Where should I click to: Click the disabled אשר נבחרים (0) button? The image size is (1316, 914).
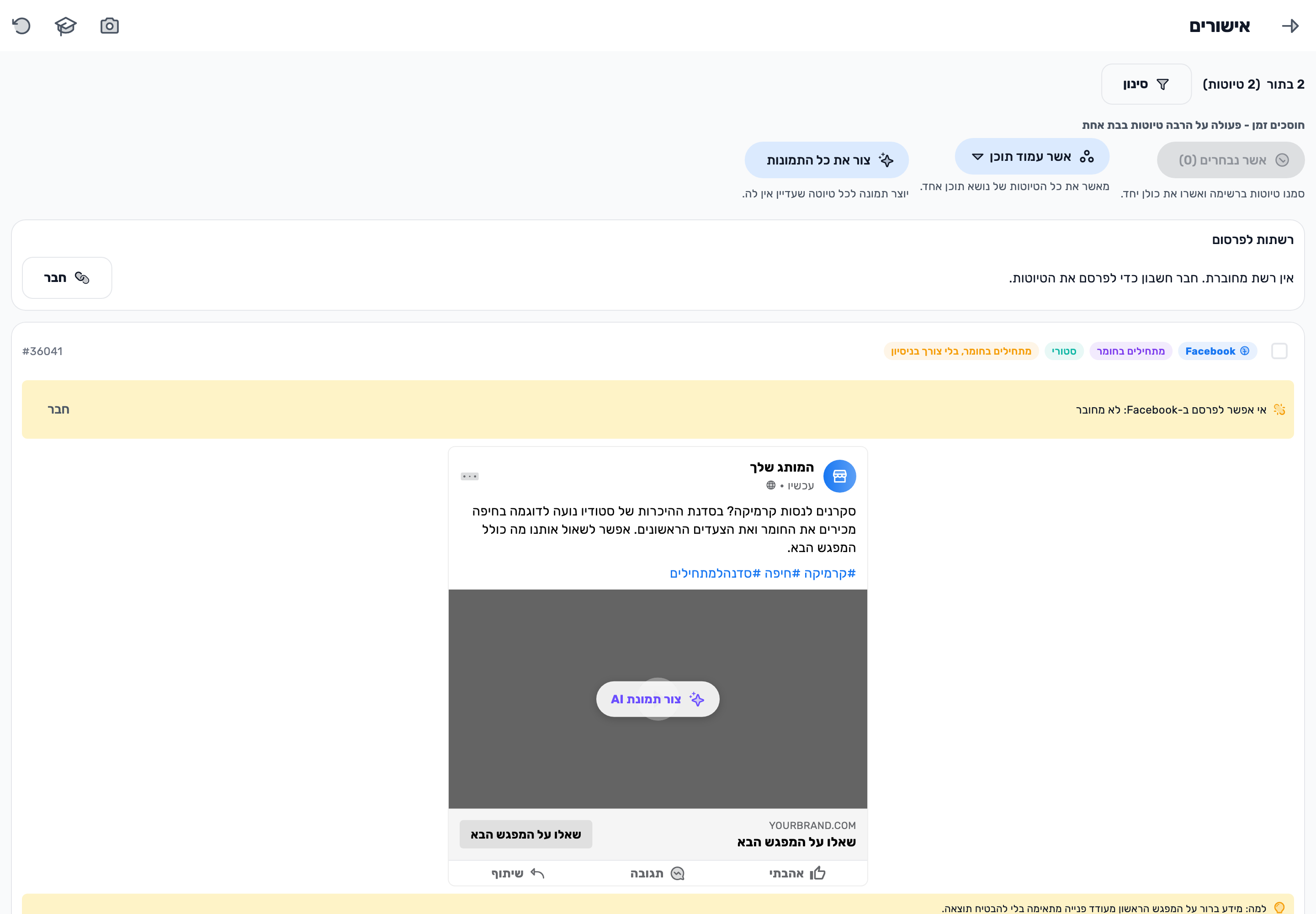1231,160
